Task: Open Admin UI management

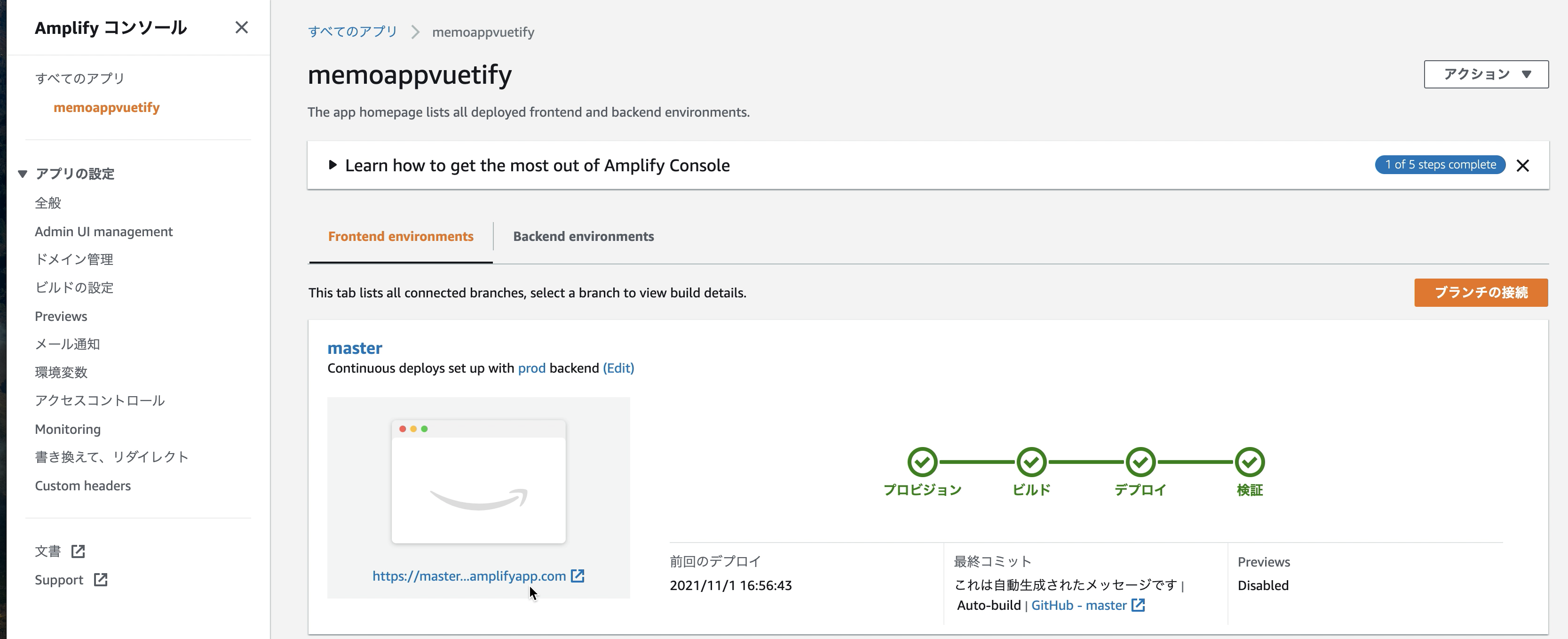Action: point(103,232)
